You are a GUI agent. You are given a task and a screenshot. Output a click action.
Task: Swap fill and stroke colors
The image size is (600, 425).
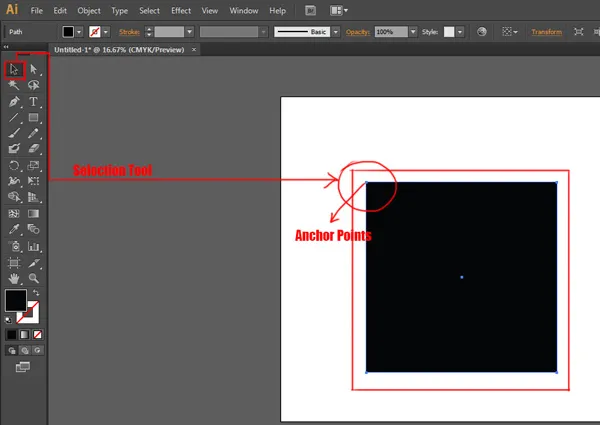(x=36, y=292)
